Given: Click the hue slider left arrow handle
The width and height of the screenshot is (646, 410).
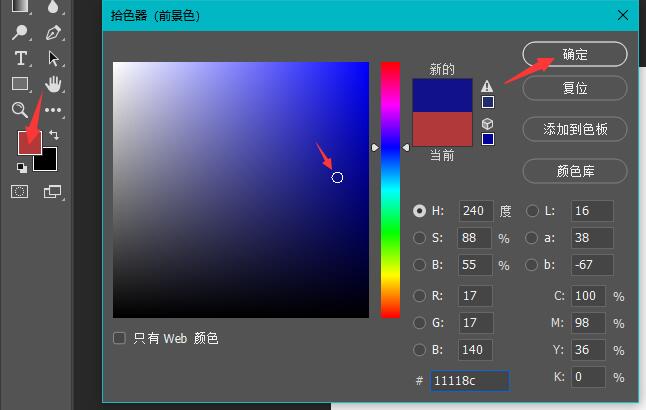Looking at the screenshot, I should point(374,148).
